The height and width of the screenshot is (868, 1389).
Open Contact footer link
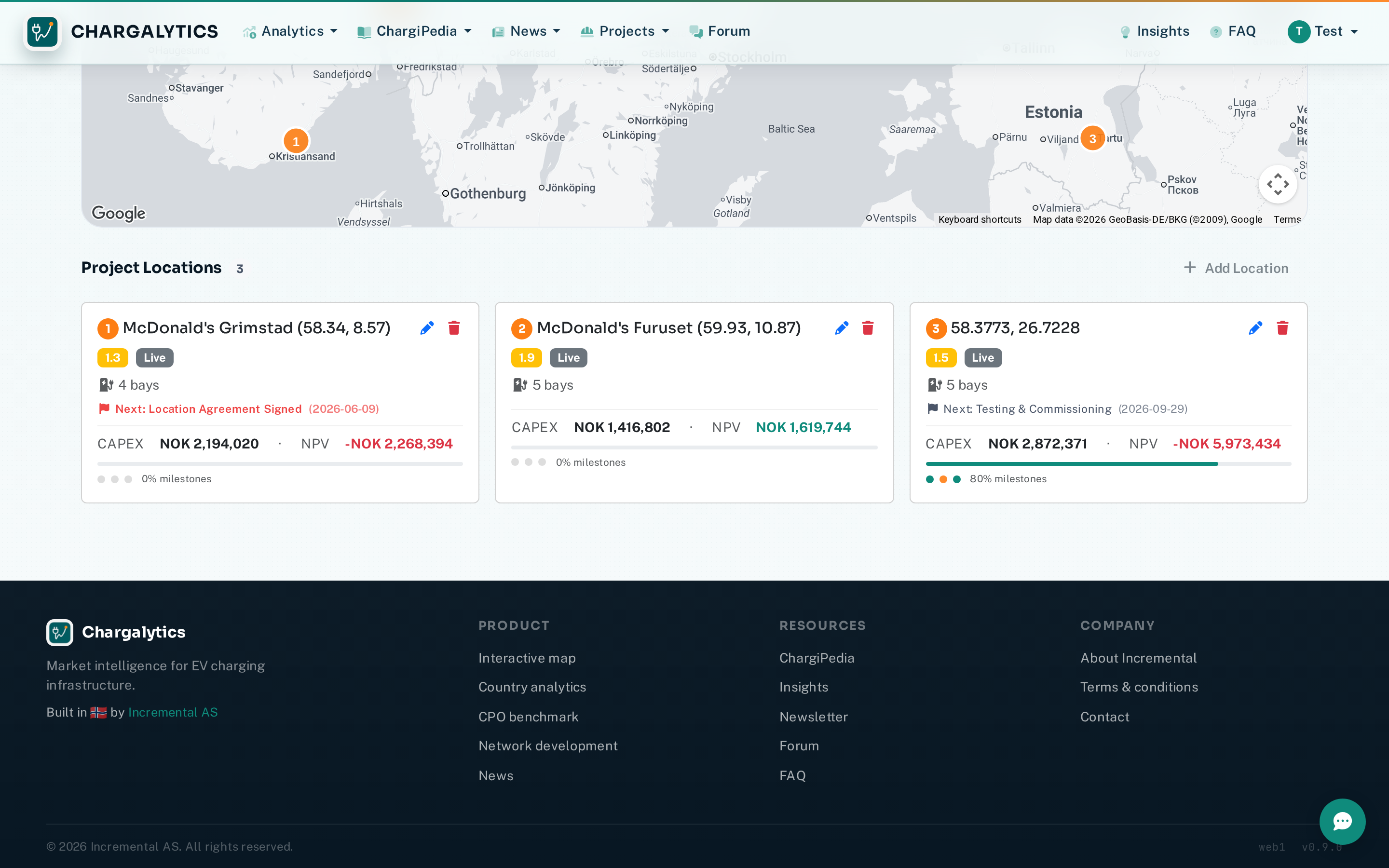(1104, 717)
